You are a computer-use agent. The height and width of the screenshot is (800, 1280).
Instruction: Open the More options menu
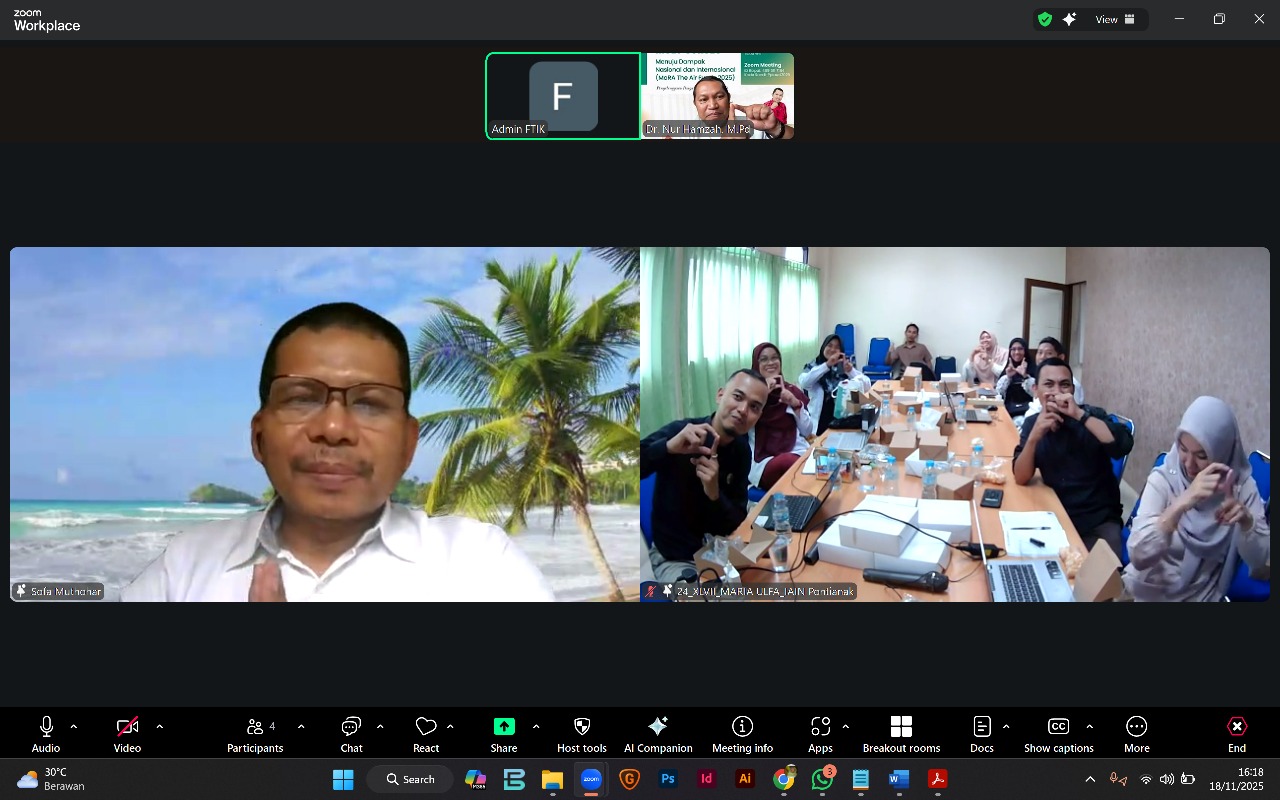1136,733
